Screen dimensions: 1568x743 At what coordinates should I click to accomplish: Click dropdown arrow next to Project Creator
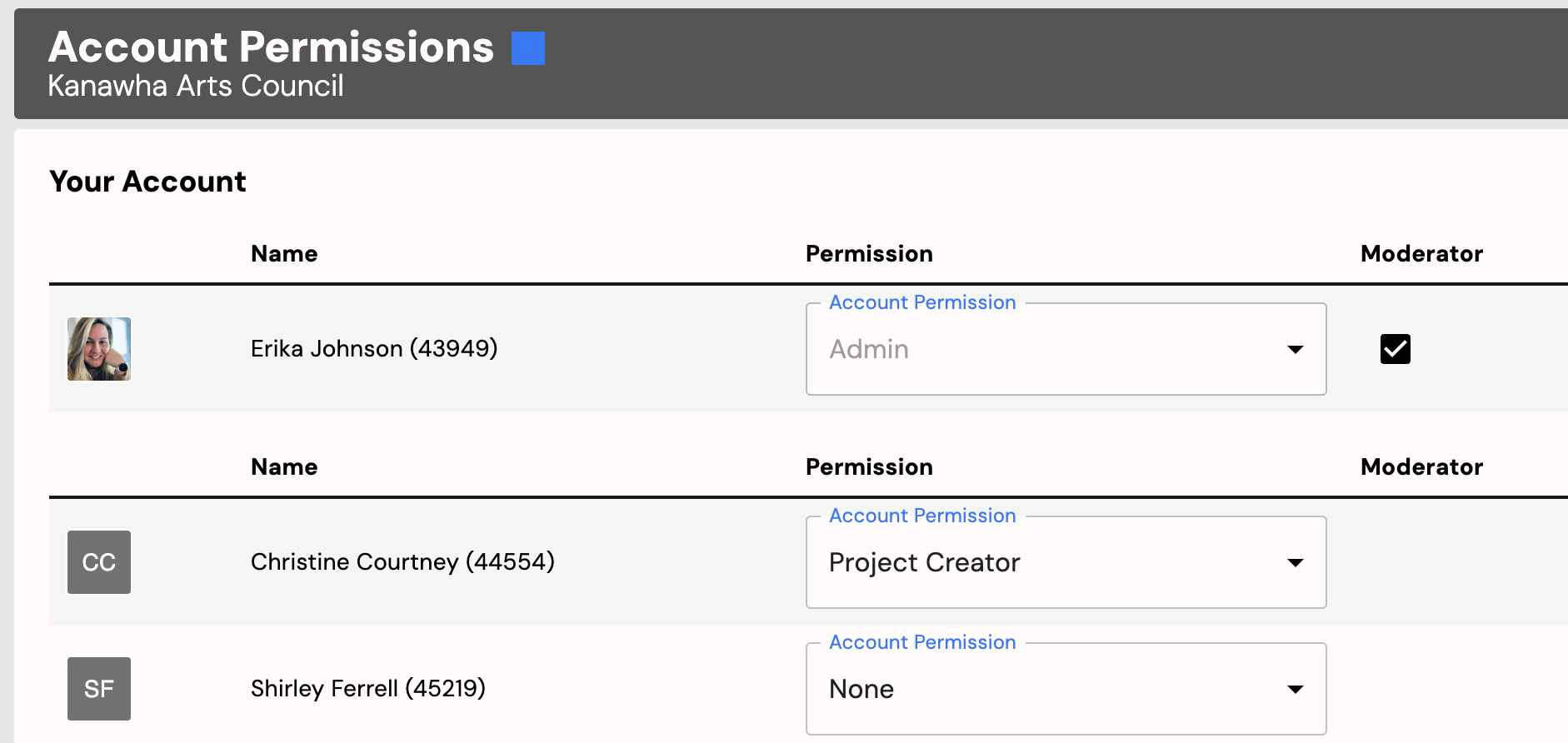pyautogui.click(x=1296, y=562)
